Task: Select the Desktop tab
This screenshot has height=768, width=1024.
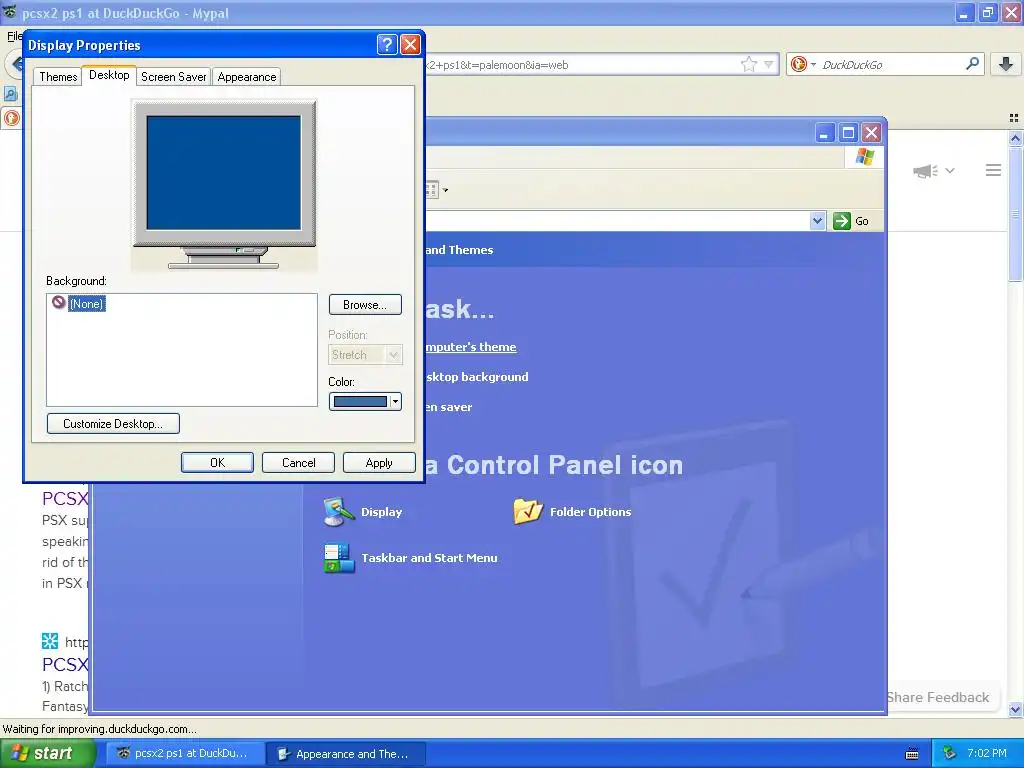Action: point(109,75)
